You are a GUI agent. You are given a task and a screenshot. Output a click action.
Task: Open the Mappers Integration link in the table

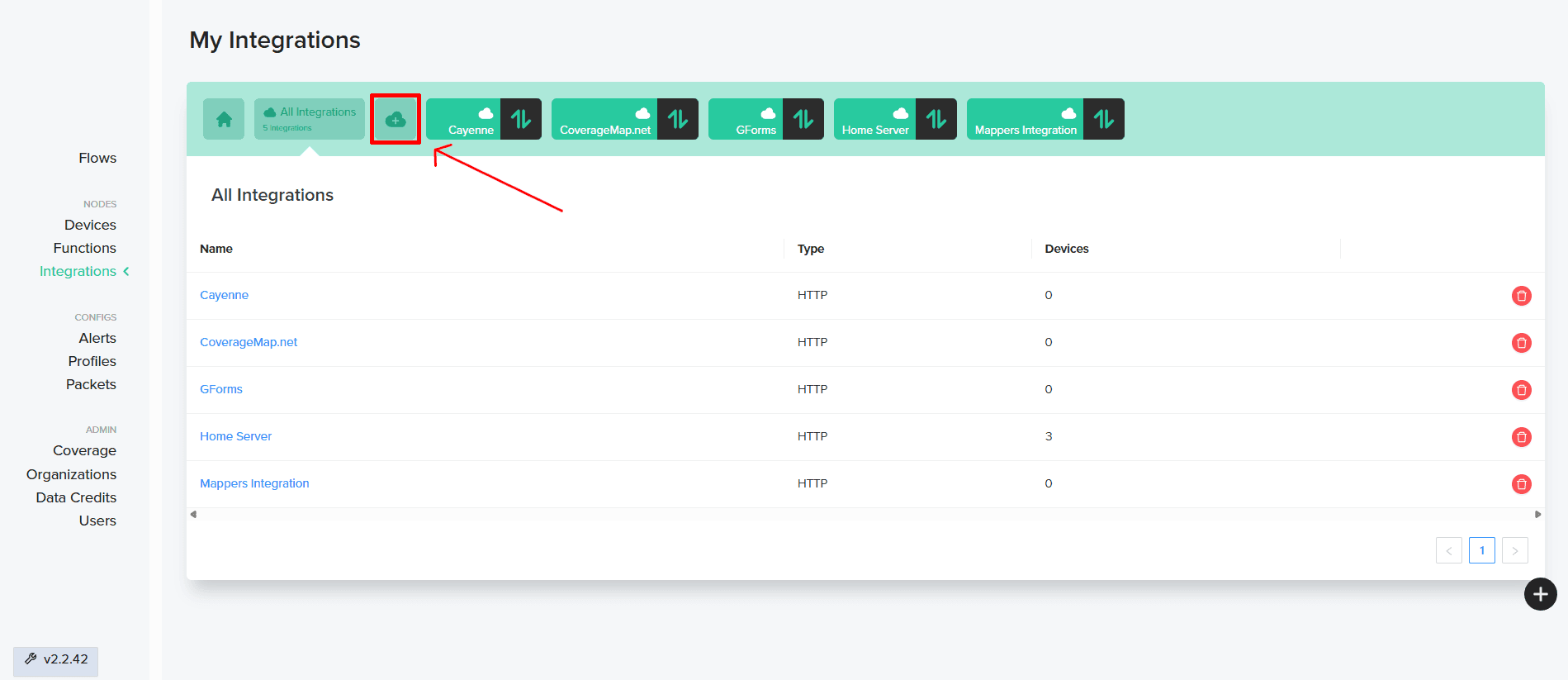click(x=254, y=483)
